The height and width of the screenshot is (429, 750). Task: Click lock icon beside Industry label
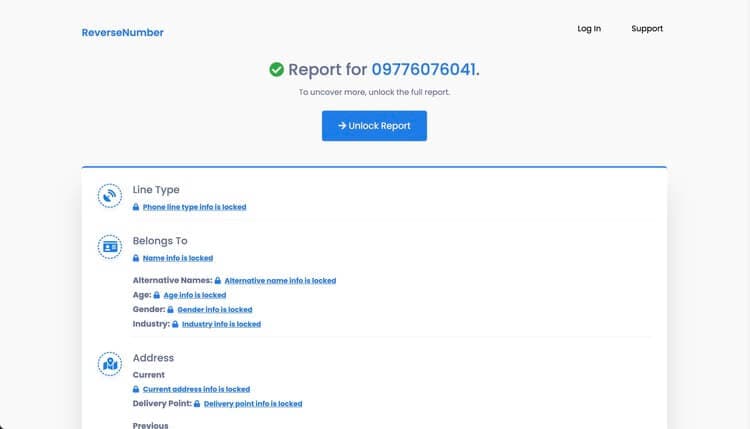pos(175,324)
